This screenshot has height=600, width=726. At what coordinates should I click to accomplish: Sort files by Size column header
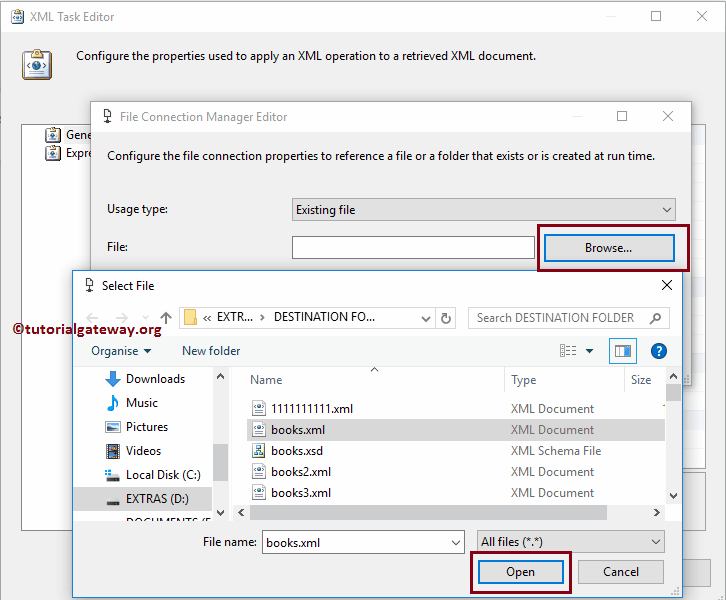(641, 380)
